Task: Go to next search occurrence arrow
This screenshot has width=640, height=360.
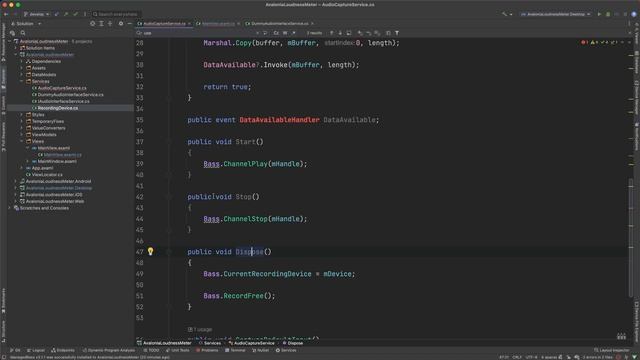Action: [x=340, y=33]
